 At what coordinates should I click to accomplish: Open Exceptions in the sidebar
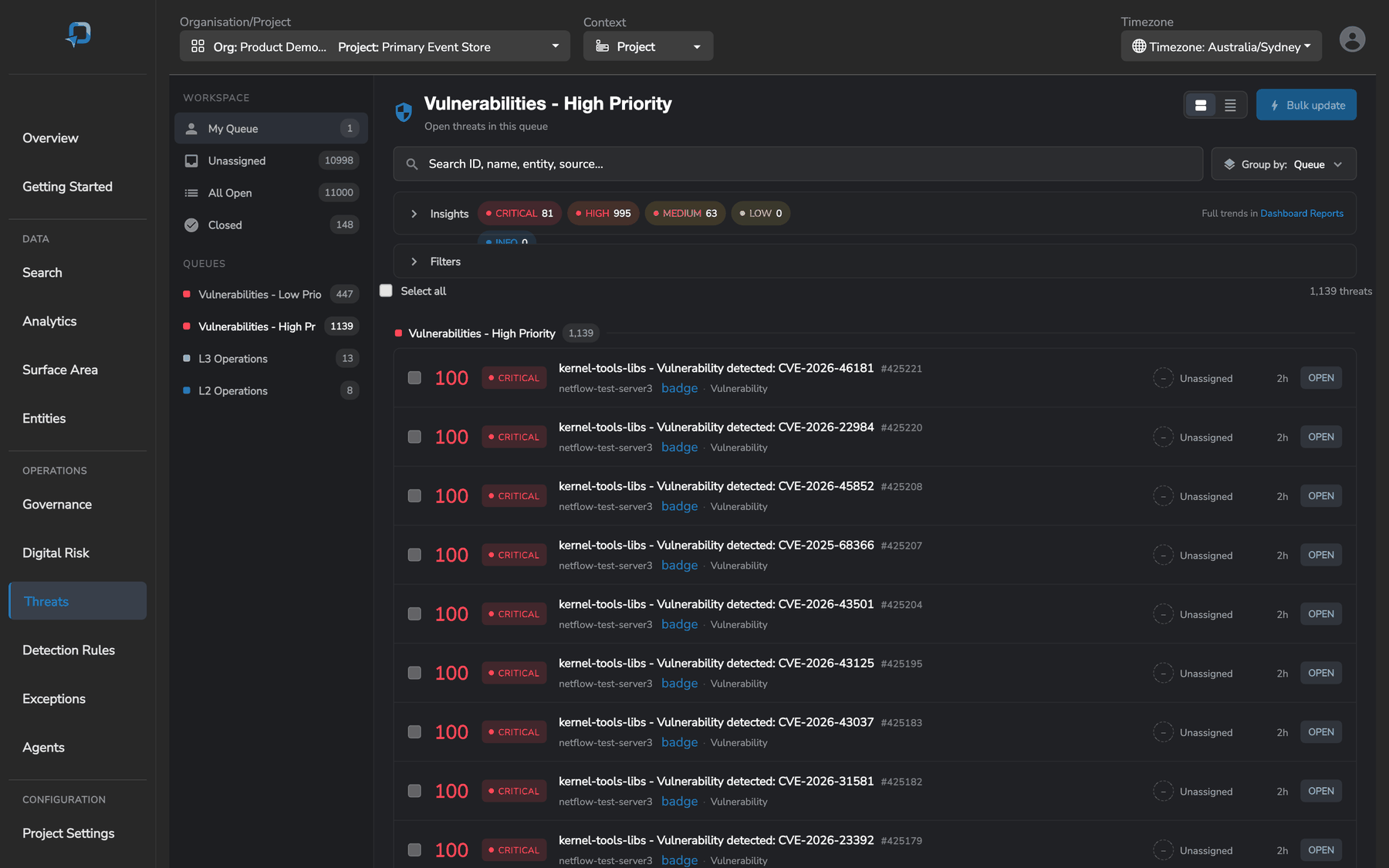pos(54,699)
